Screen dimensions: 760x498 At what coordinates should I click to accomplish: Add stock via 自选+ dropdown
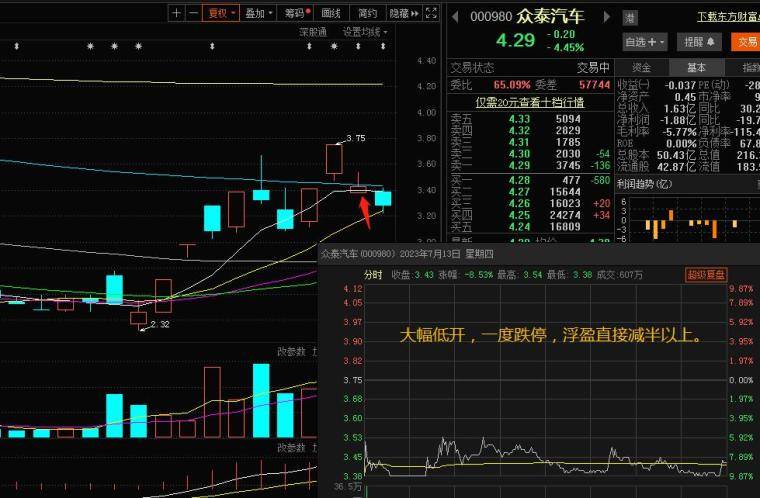pyautogui.click(x=645, y=42)
